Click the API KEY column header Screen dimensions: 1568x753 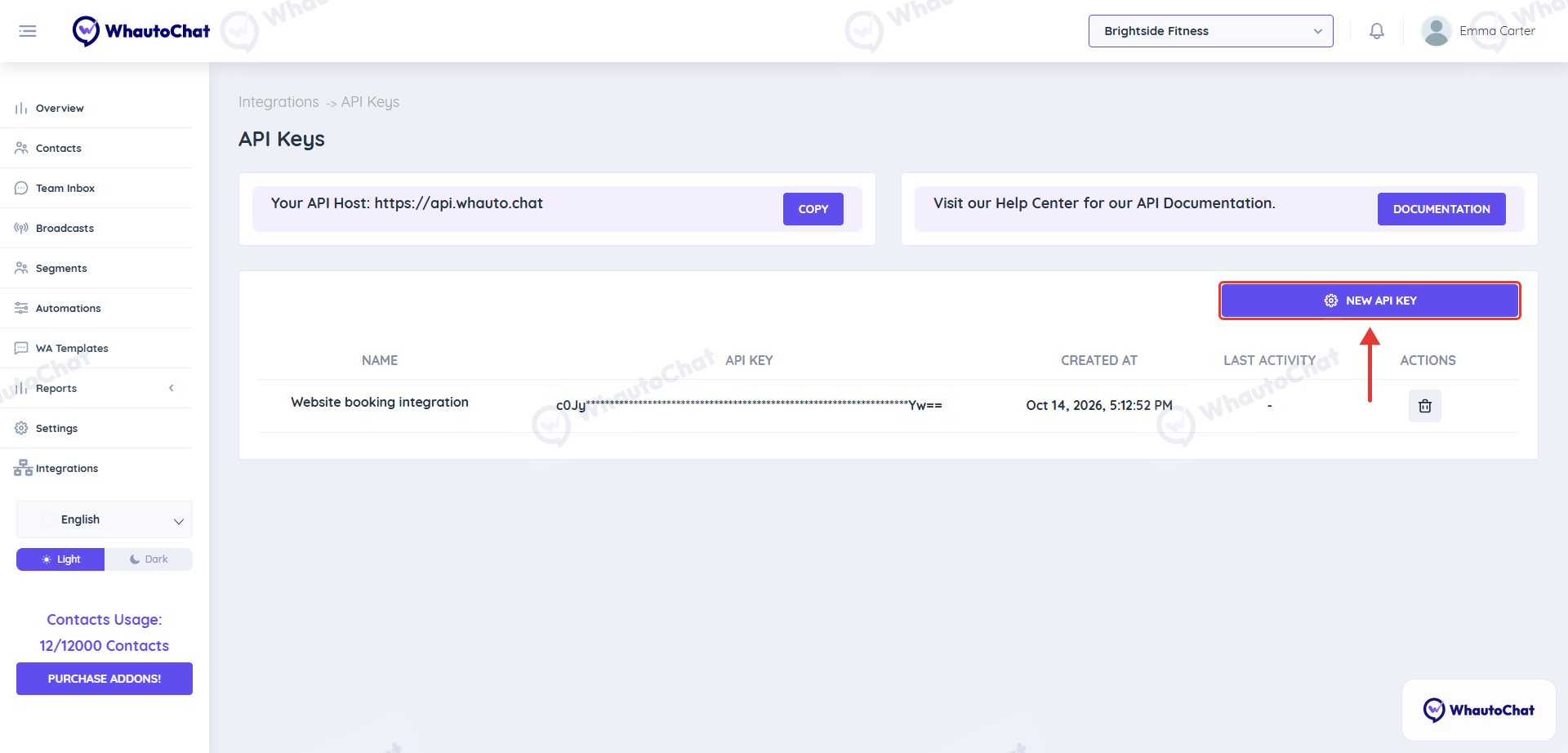(x=749, y=360)
